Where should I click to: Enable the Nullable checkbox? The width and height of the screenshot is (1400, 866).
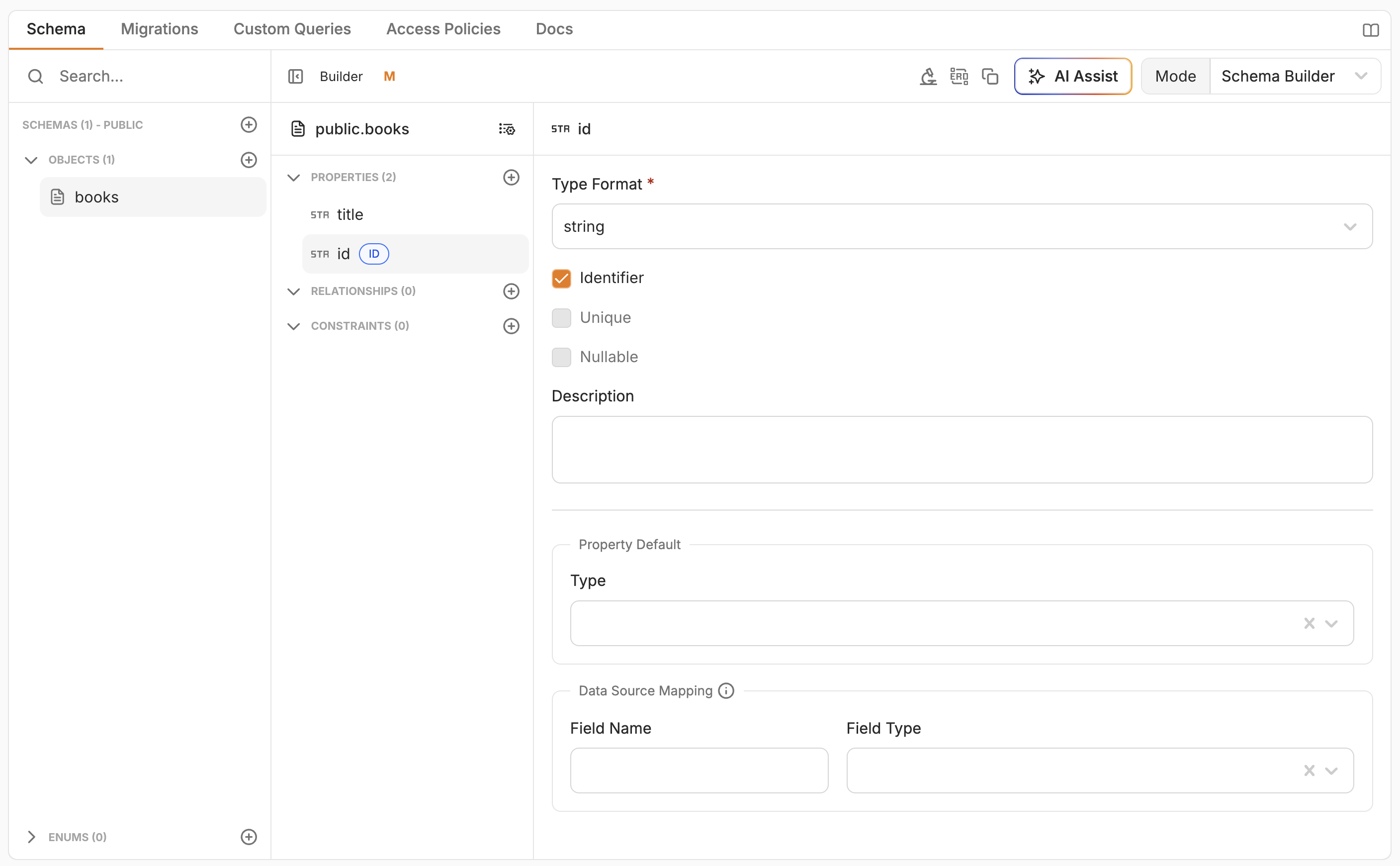(561, 358)
